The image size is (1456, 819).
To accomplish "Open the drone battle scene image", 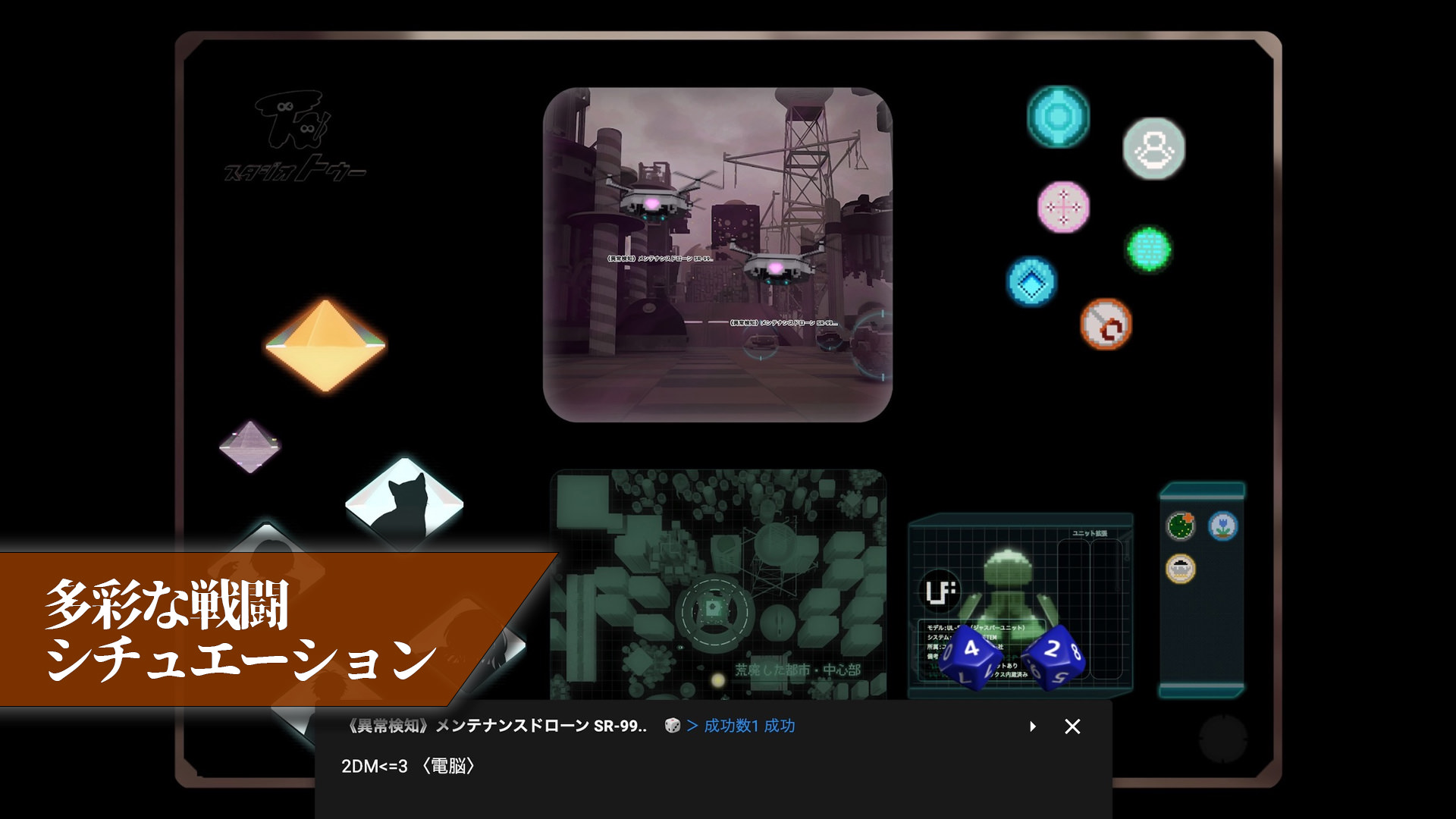I will pyautogui.click(x=717, y=254).
